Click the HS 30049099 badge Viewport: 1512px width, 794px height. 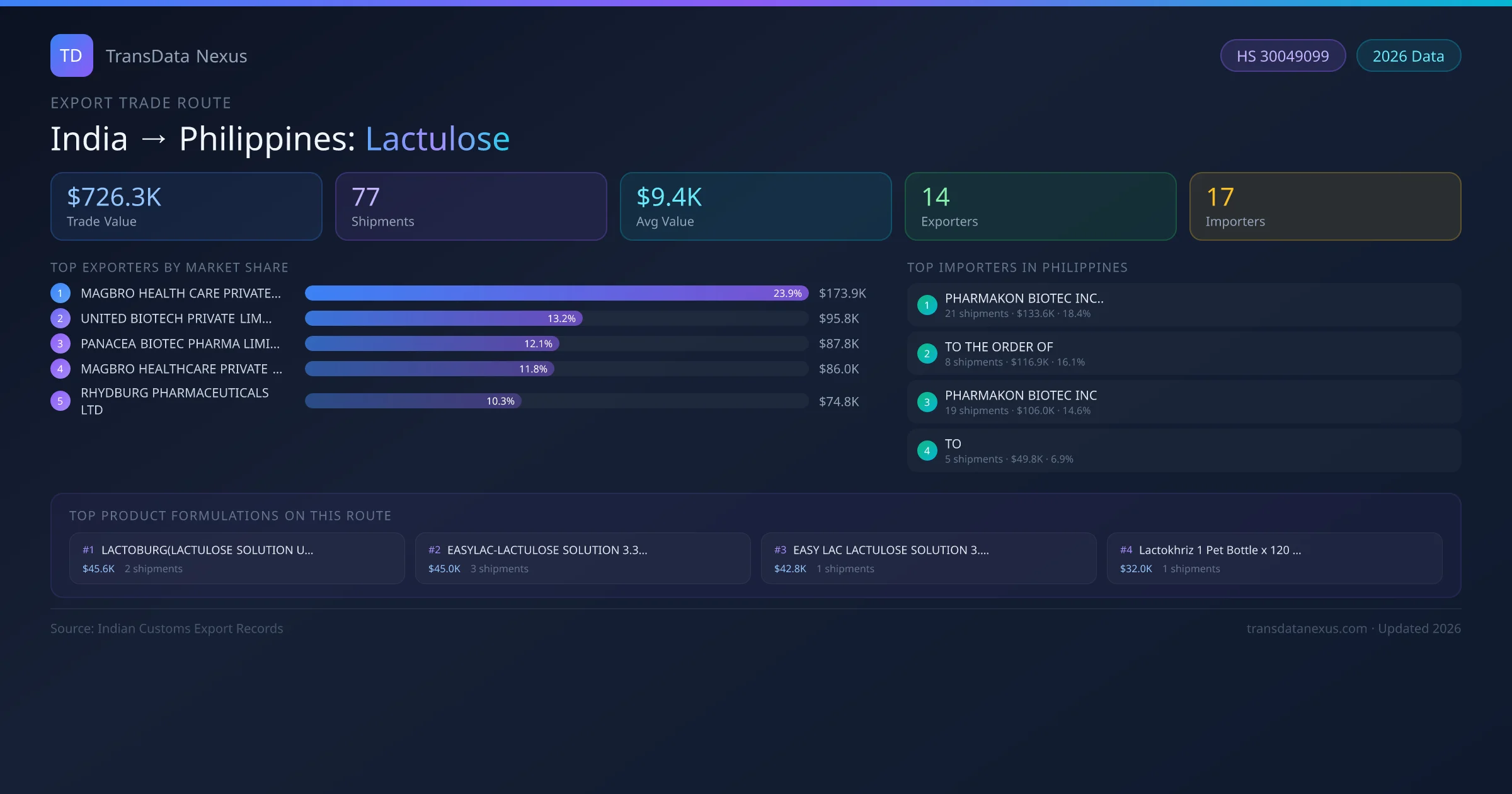coord(1283,56)
